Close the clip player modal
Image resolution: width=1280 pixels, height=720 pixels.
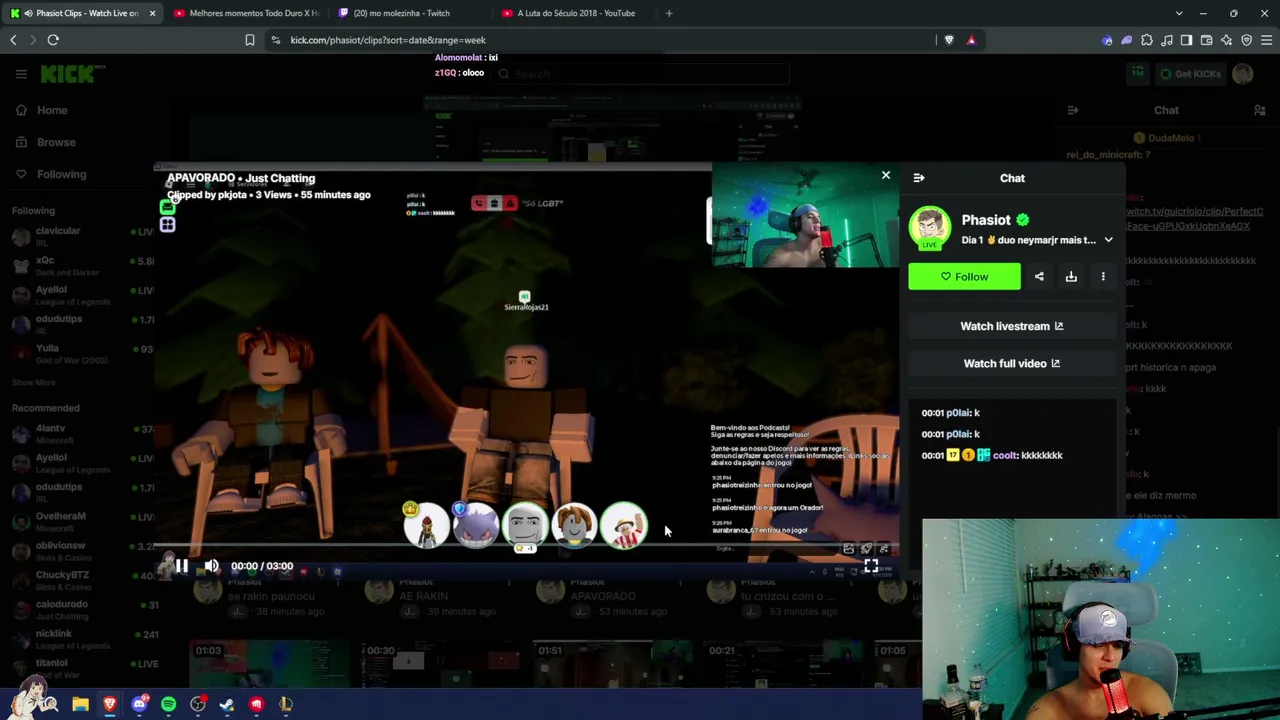885,175
